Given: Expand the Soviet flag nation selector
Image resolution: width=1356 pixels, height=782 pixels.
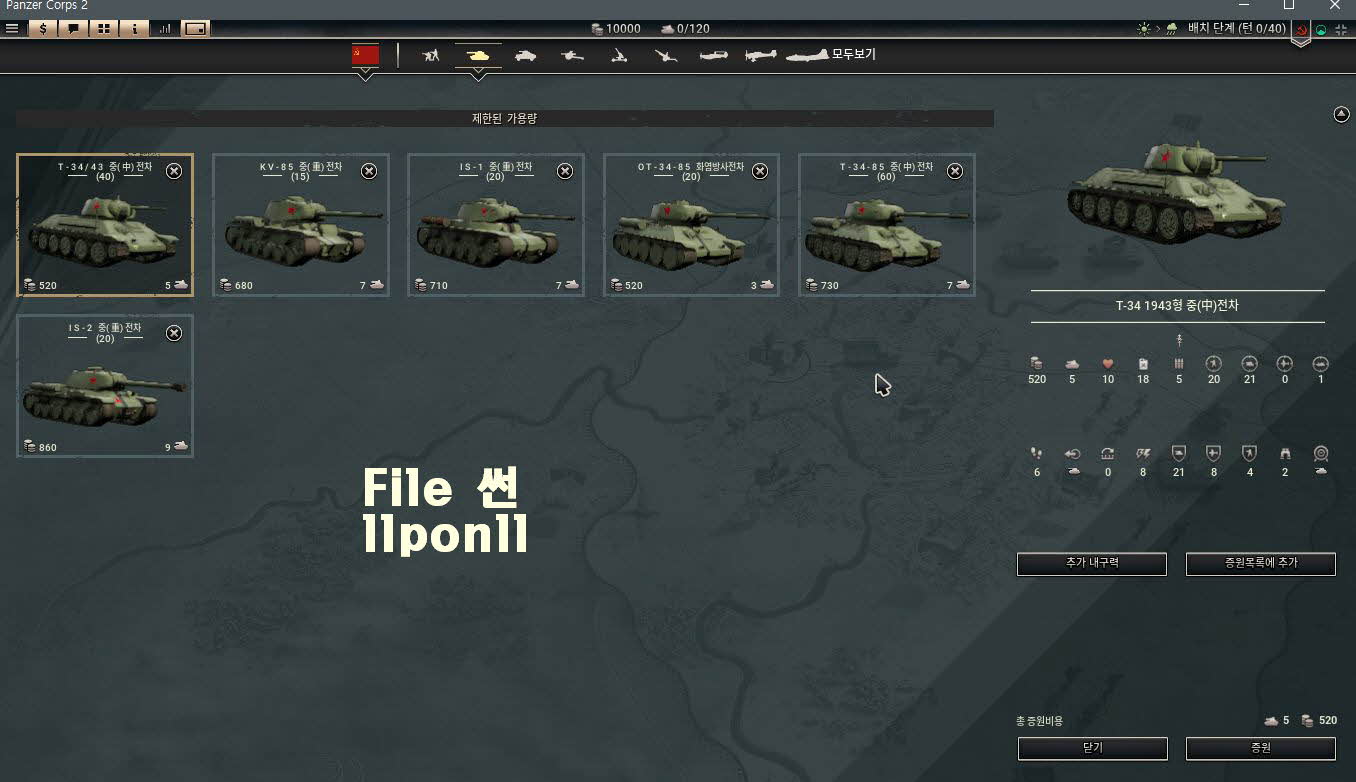Looking at the screenshot, I should [x=365, y=55].
